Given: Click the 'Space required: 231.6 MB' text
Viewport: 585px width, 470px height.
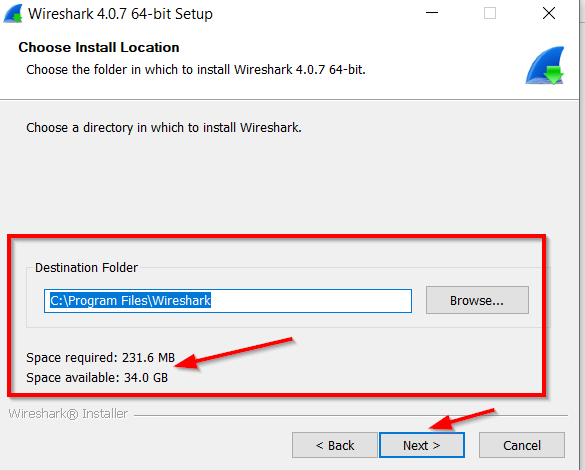Looking at the screenshot, I should 100,357.
